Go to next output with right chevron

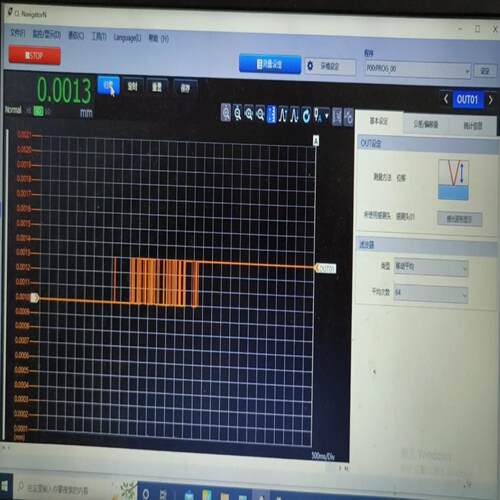click(x=491, y=100)
